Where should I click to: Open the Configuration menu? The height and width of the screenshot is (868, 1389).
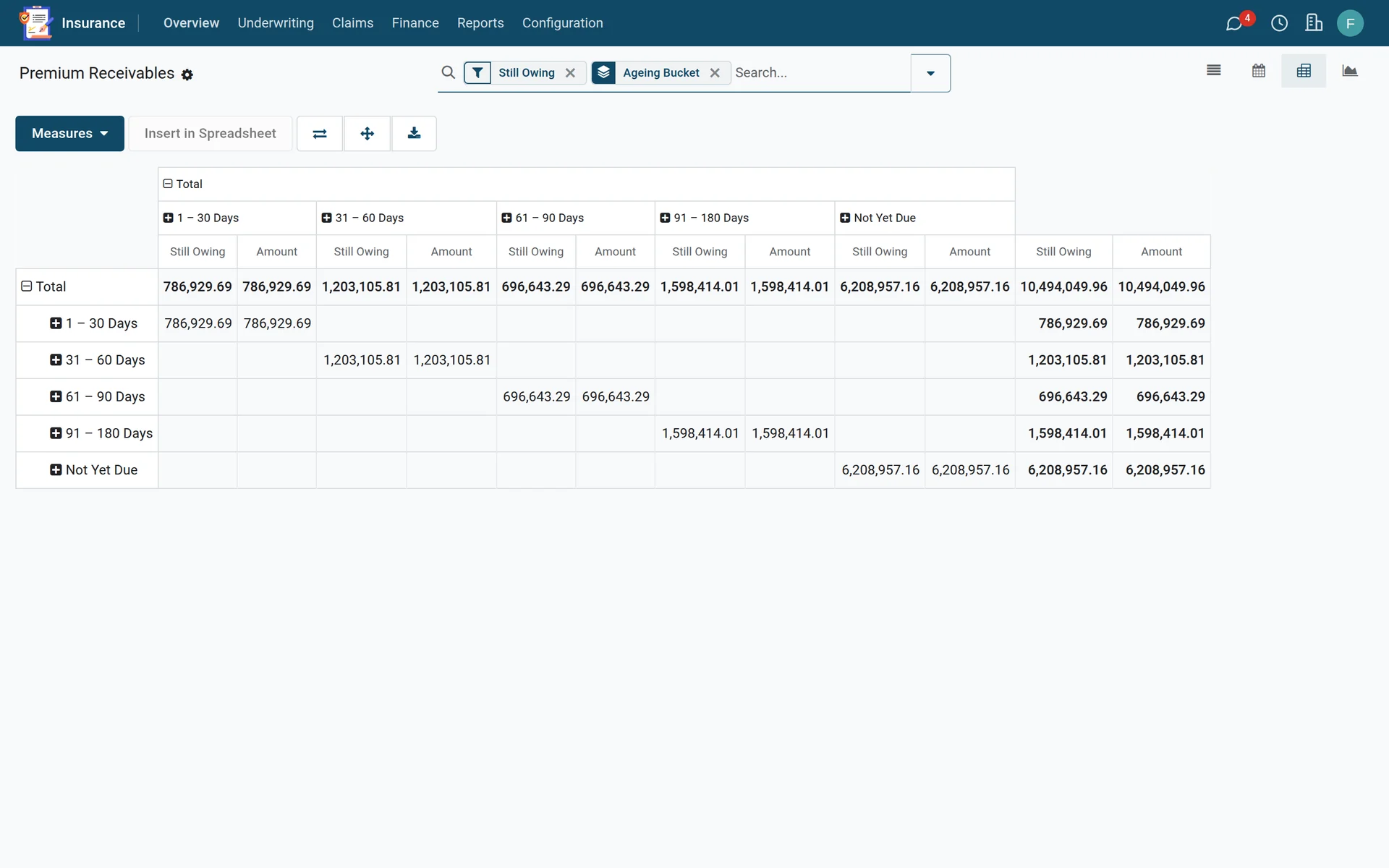[x=562, y=23]
